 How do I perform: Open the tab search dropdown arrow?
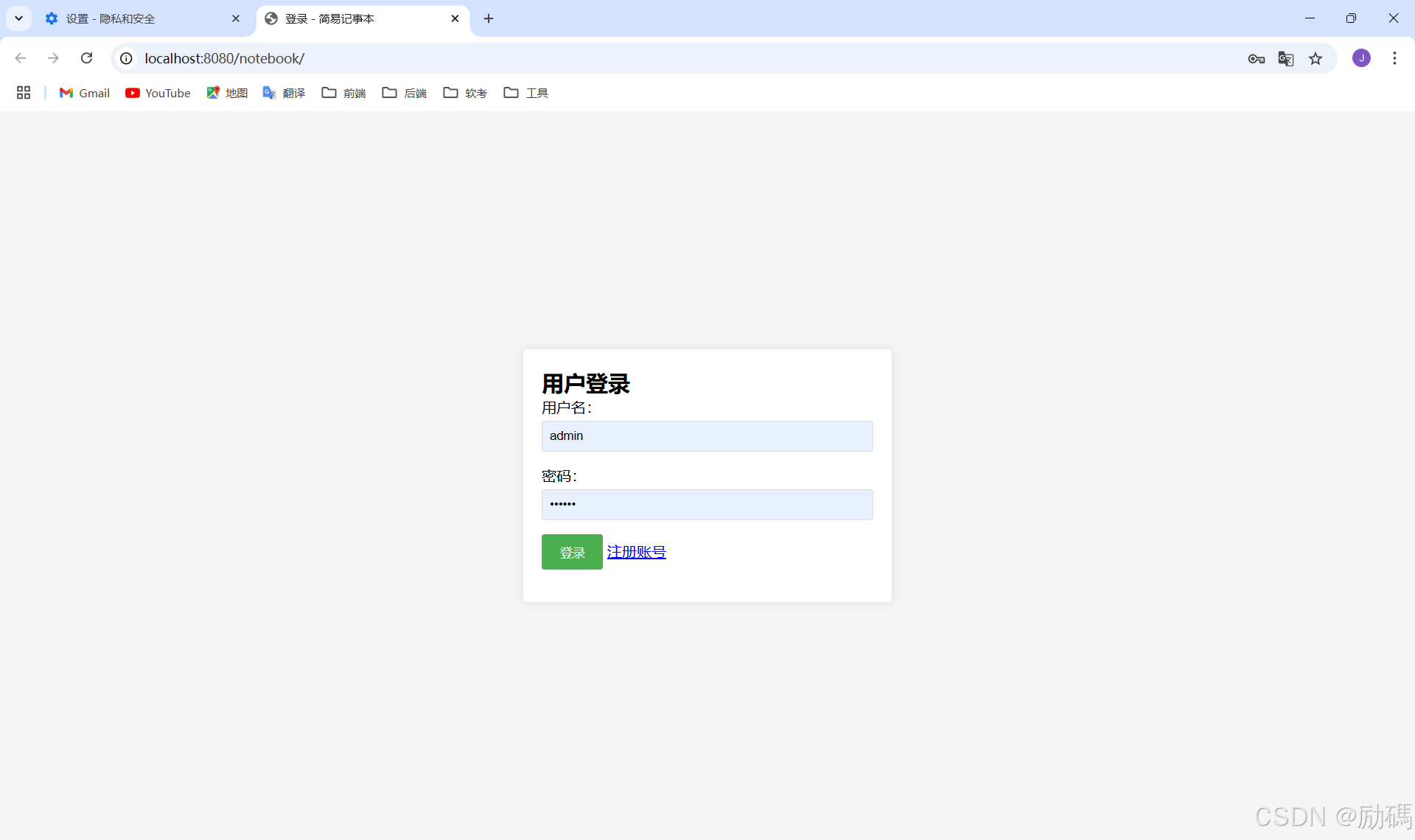pyautogui.click(x=18, y=18)
